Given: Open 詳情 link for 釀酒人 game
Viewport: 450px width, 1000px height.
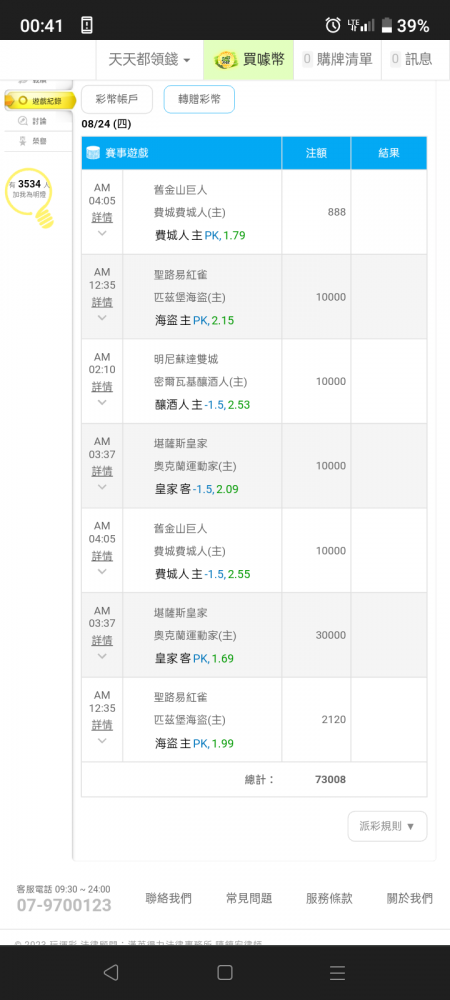Looking at the screenshot, I should pyautogui.click(x=102, y=387).
